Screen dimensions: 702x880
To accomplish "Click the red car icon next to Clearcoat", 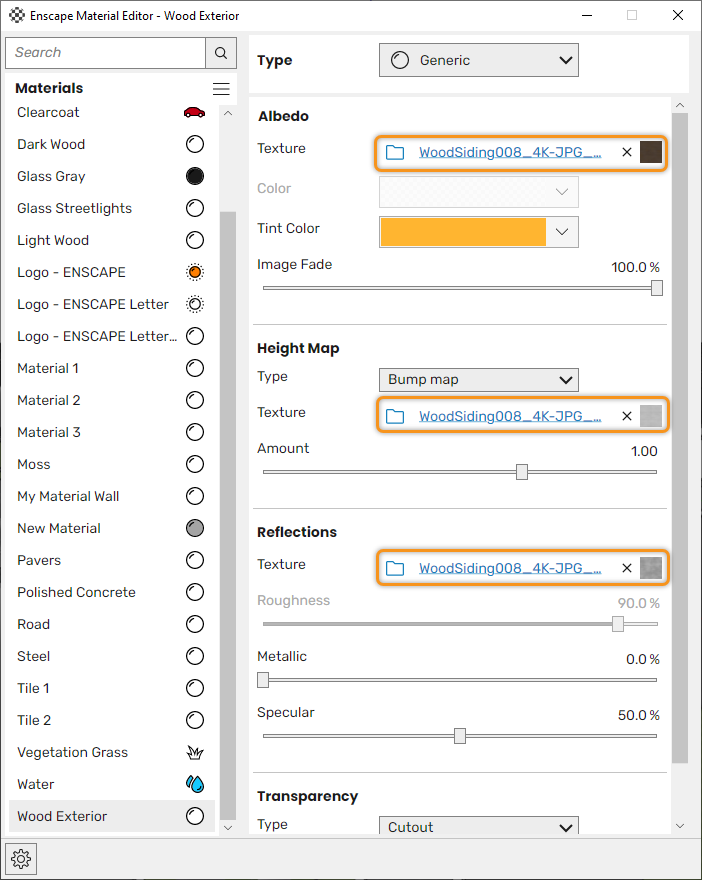I will [194, 112].
